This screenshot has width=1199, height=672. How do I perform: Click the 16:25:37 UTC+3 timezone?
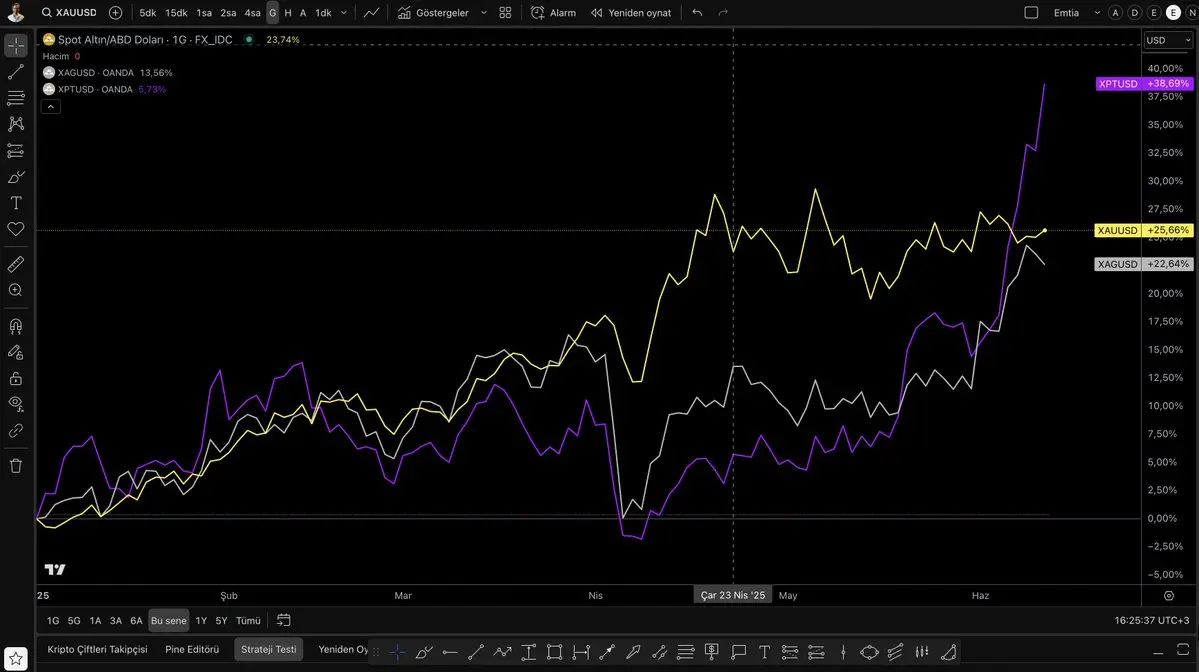(1152, 621)
